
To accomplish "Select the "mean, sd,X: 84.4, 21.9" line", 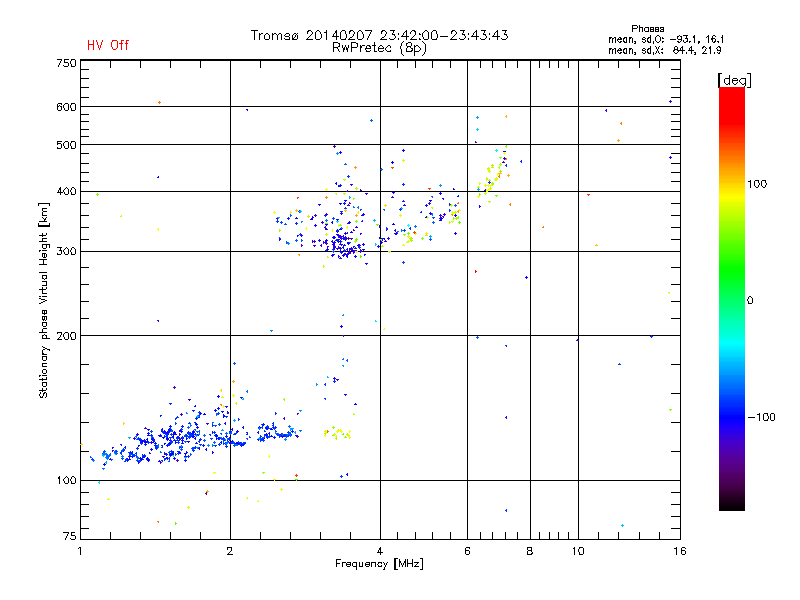I will coord(664,51).
